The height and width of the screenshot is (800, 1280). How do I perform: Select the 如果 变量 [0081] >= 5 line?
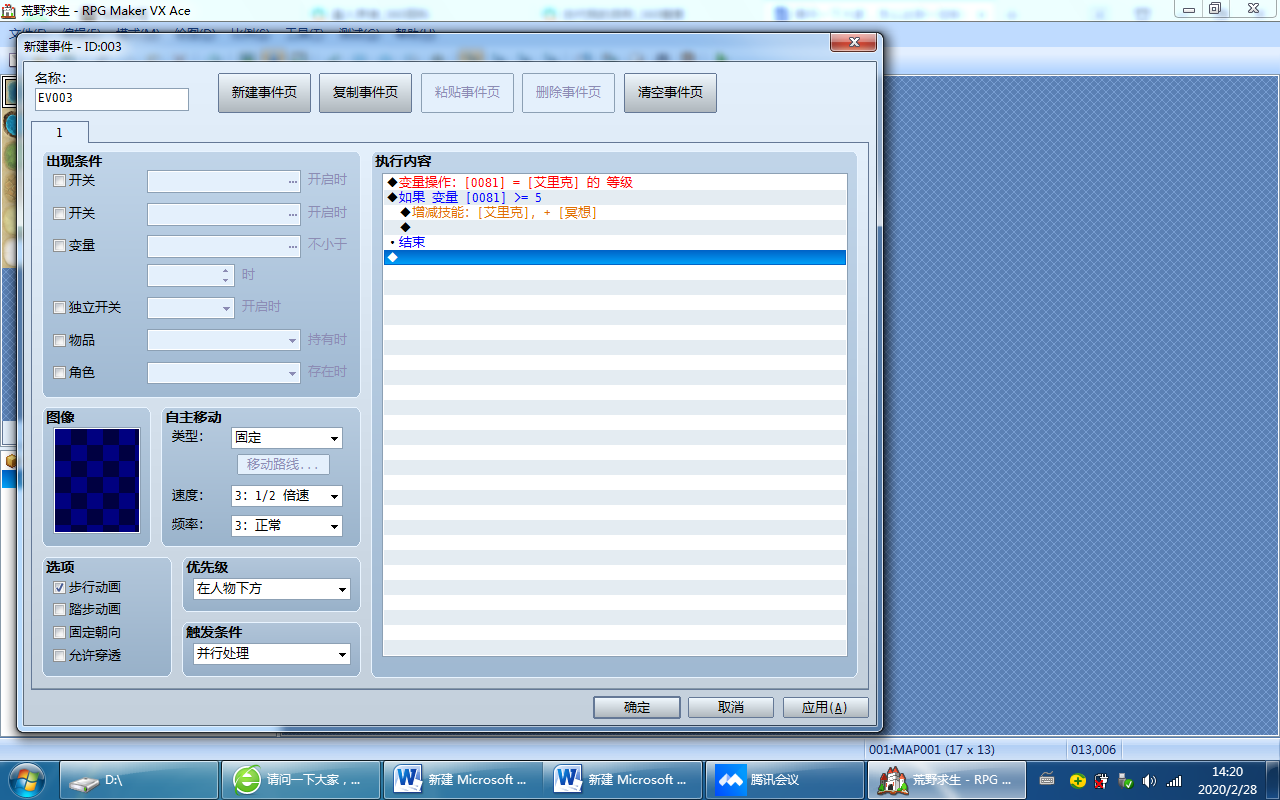[x=615, y=197]
